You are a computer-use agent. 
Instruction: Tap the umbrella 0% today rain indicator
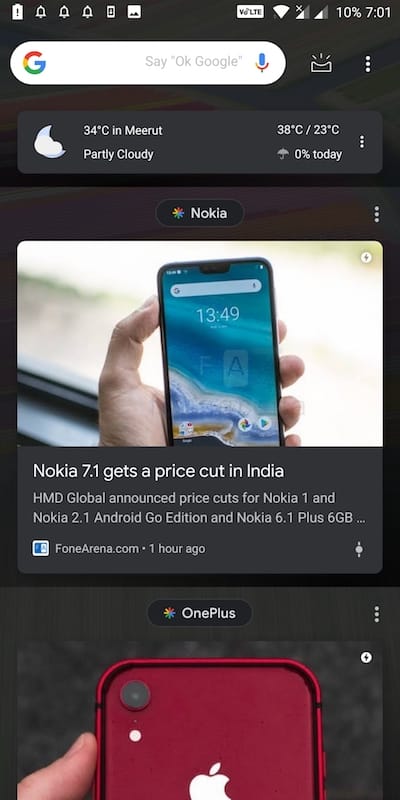tap(310, 154)
